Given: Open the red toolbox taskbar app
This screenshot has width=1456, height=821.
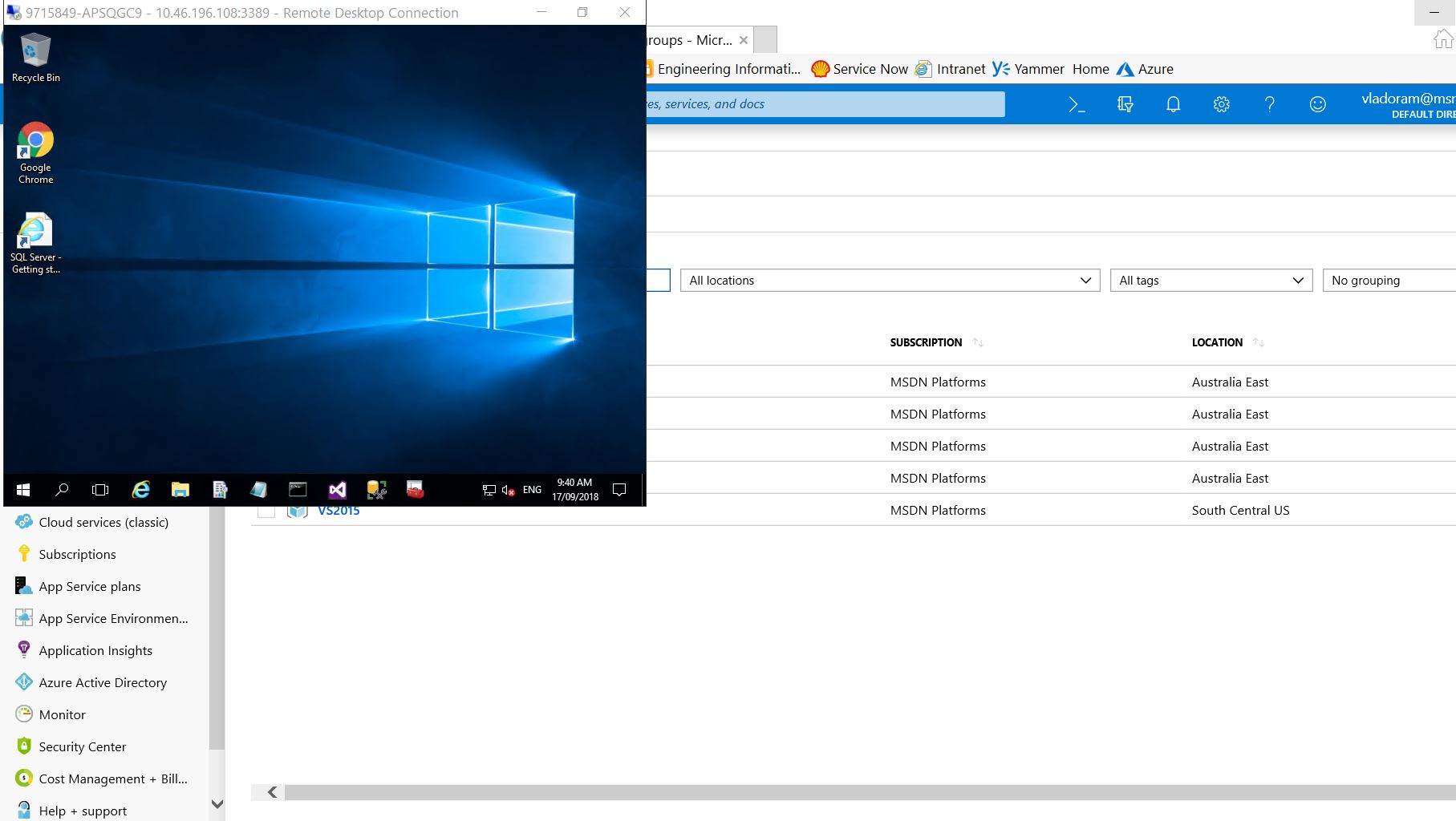Looking at the screenshot, I should click(415, 490).
